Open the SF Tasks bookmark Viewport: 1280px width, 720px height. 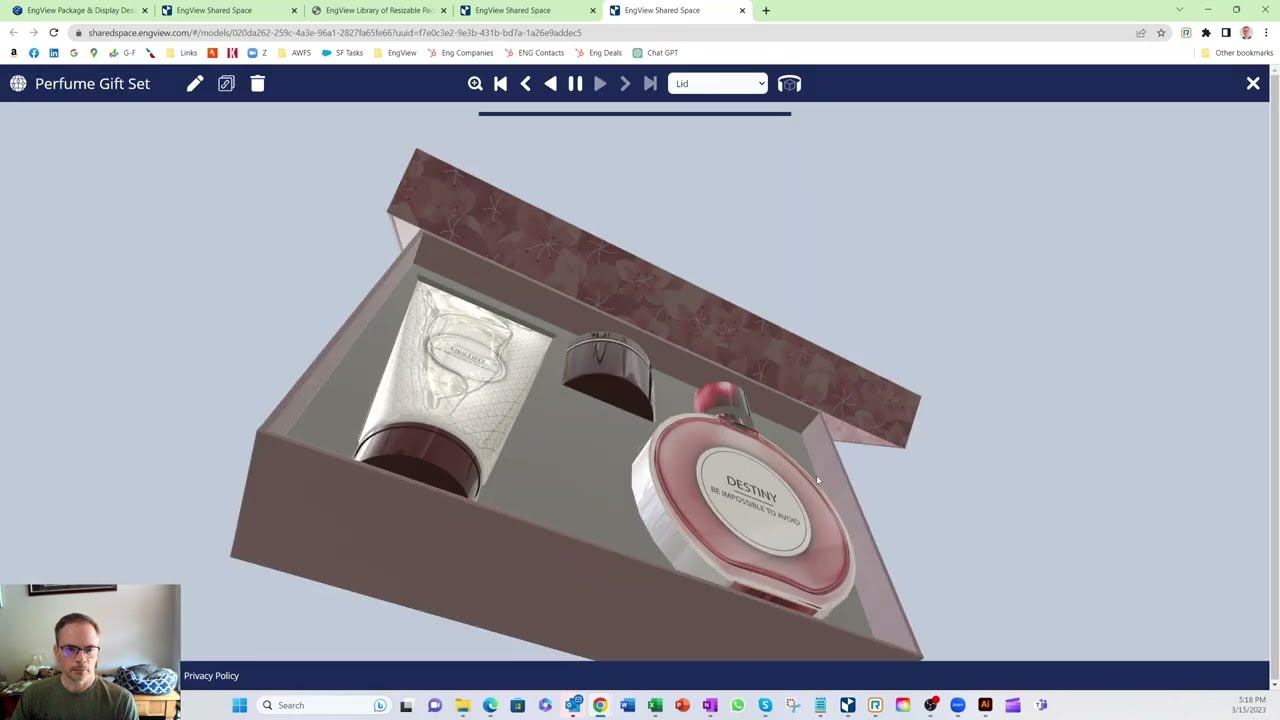click(342, 53)
